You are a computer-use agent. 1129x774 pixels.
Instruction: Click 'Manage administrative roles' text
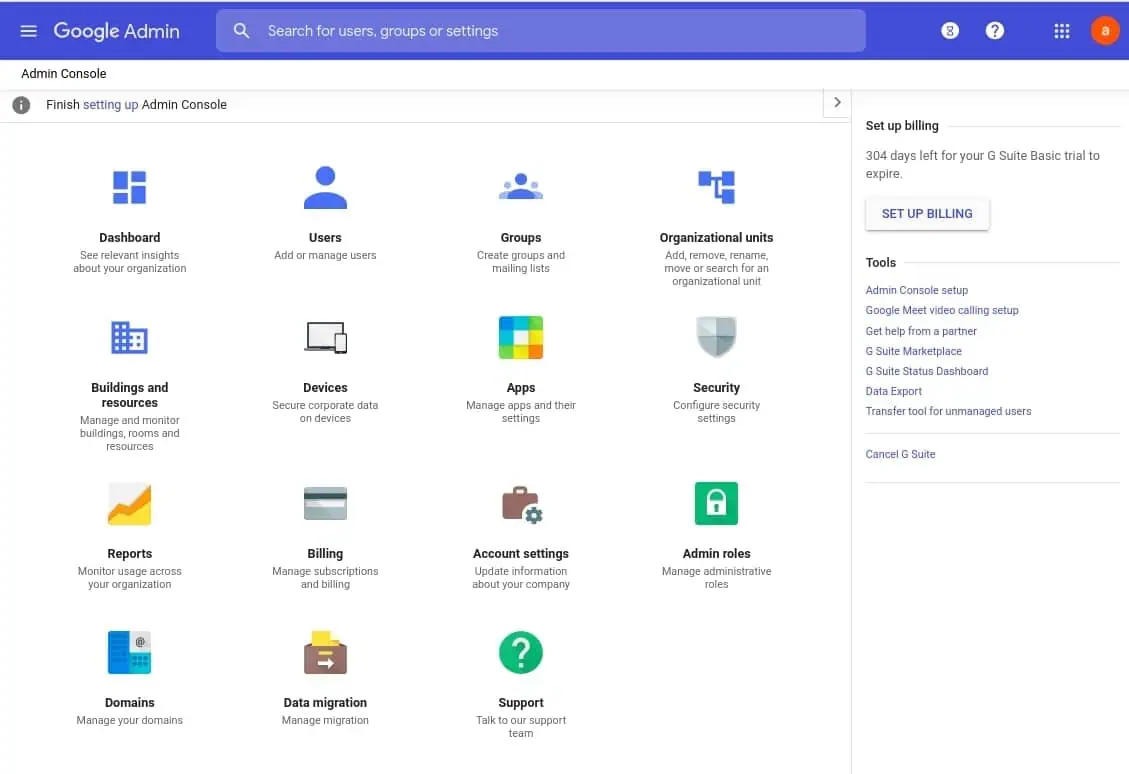pyautogui.click(x=716, y=578)
